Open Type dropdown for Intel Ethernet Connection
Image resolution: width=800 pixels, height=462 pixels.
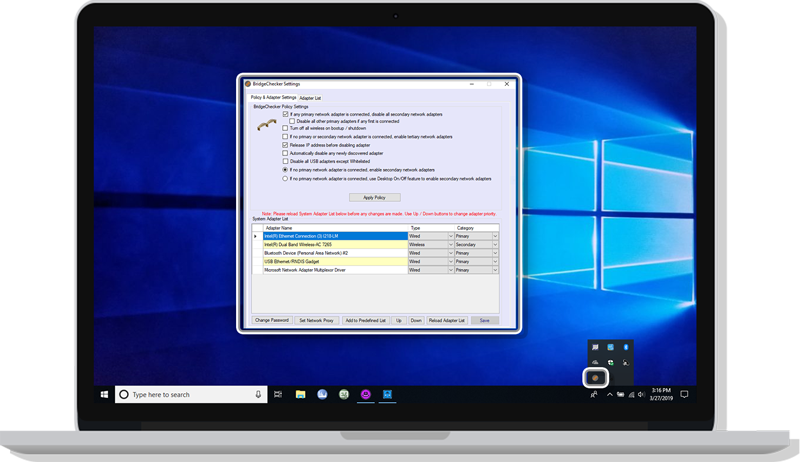[451, 236]
